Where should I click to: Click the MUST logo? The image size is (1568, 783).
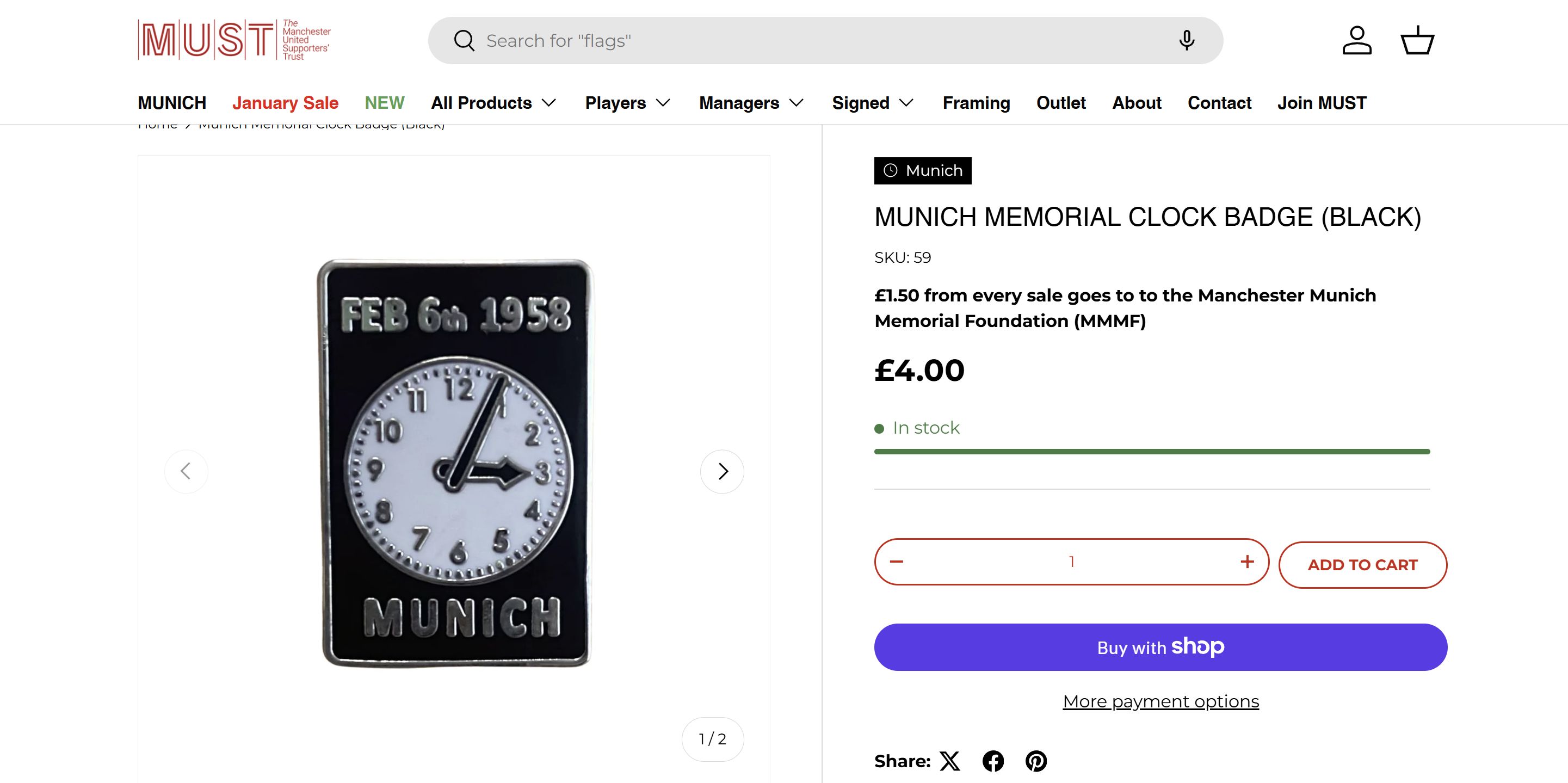(234, 40)
